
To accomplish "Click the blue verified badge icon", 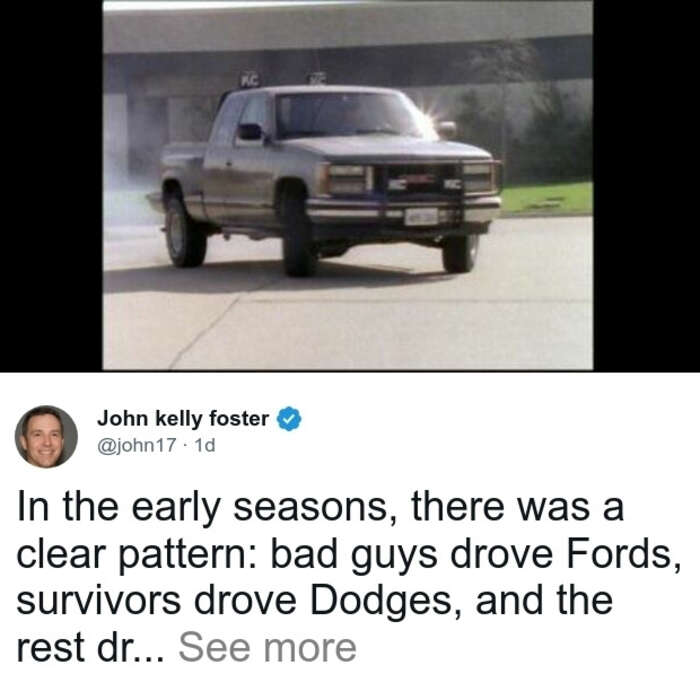I will click(x=289, y=419).
